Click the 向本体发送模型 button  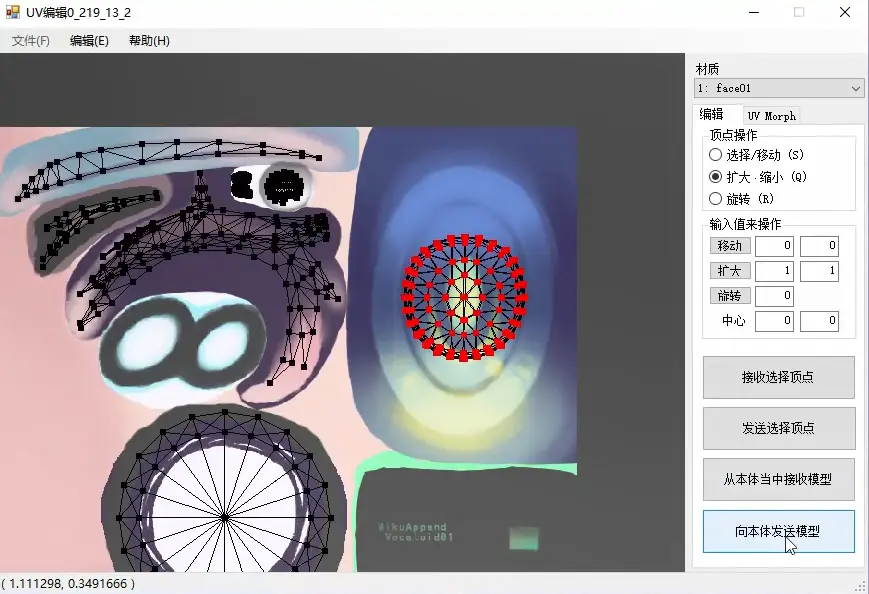point(779,531)
